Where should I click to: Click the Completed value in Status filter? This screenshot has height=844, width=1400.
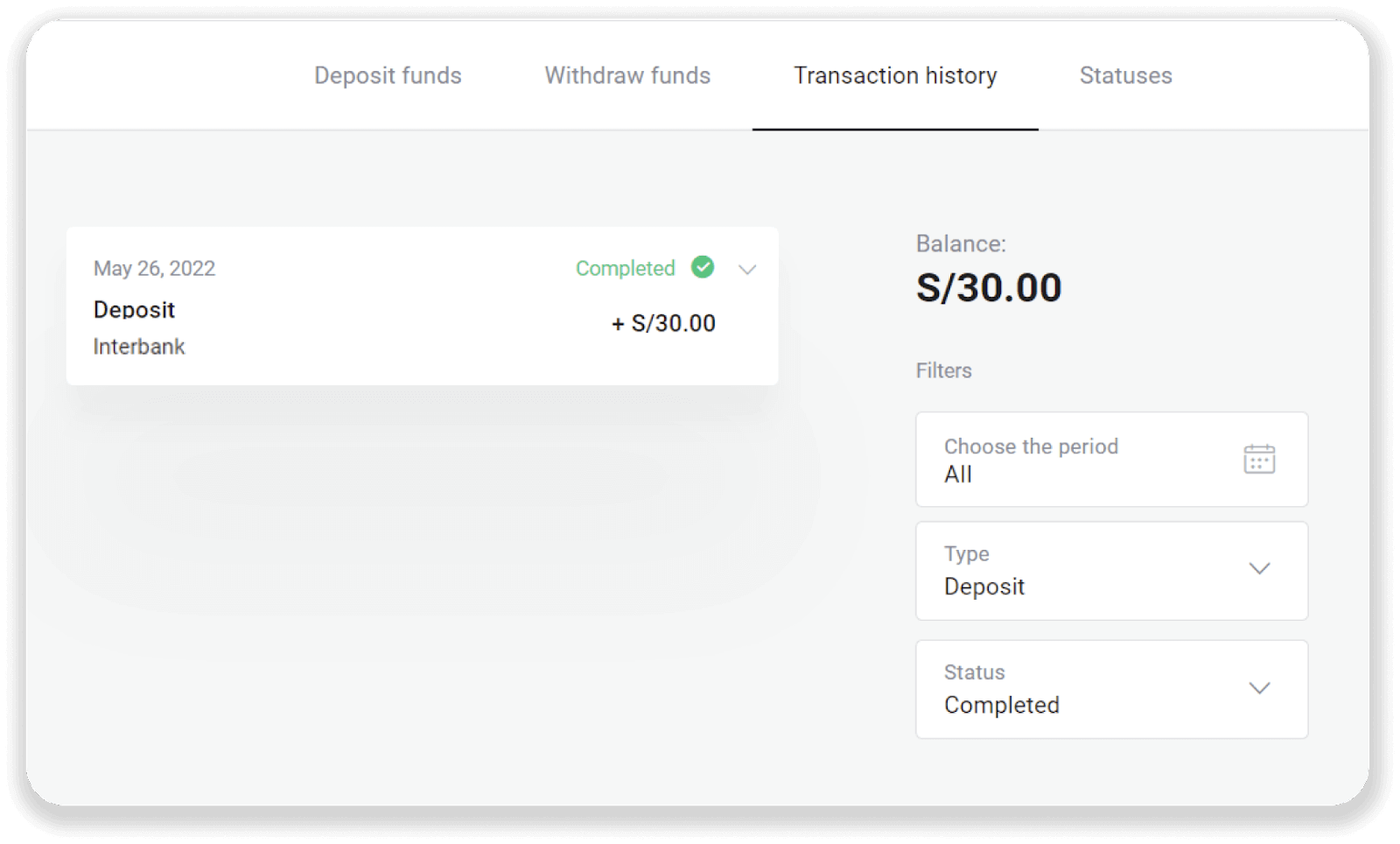pos(1002,705)
